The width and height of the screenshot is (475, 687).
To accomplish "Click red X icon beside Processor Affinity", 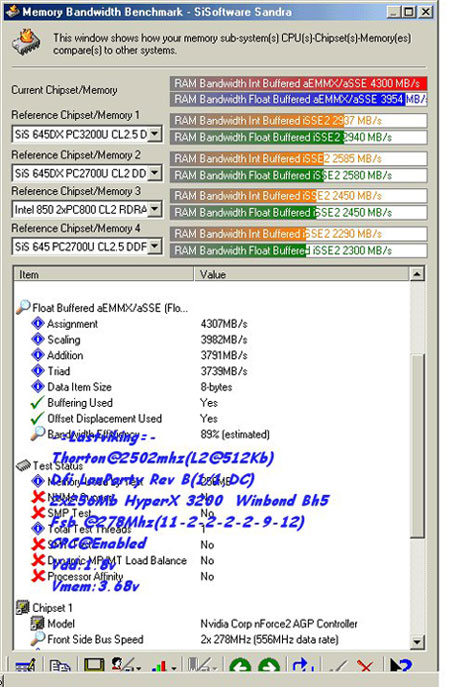I will coord(38,575).
